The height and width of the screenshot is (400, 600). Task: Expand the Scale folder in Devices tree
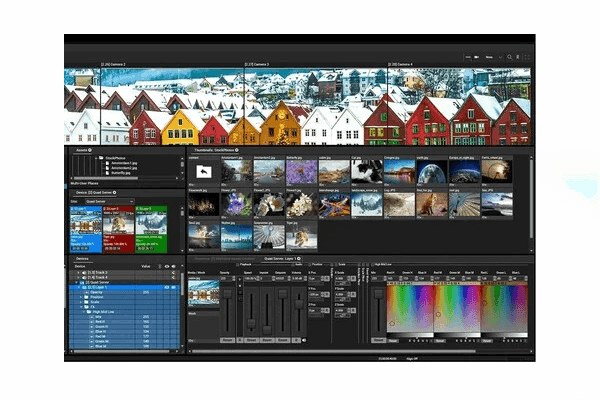click(81, 302)
